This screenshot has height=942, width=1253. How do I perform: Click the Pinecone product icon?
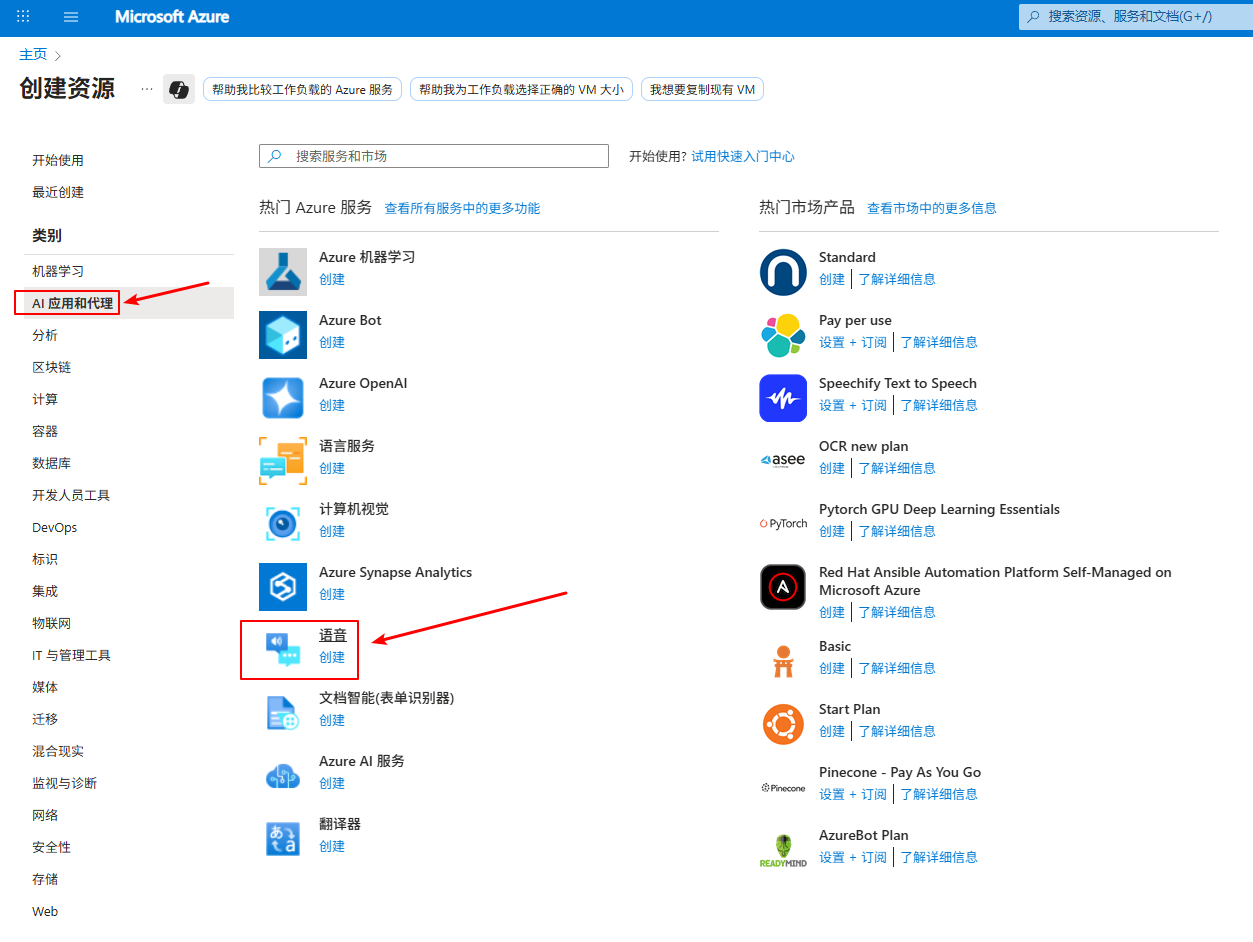coord(783,787)
